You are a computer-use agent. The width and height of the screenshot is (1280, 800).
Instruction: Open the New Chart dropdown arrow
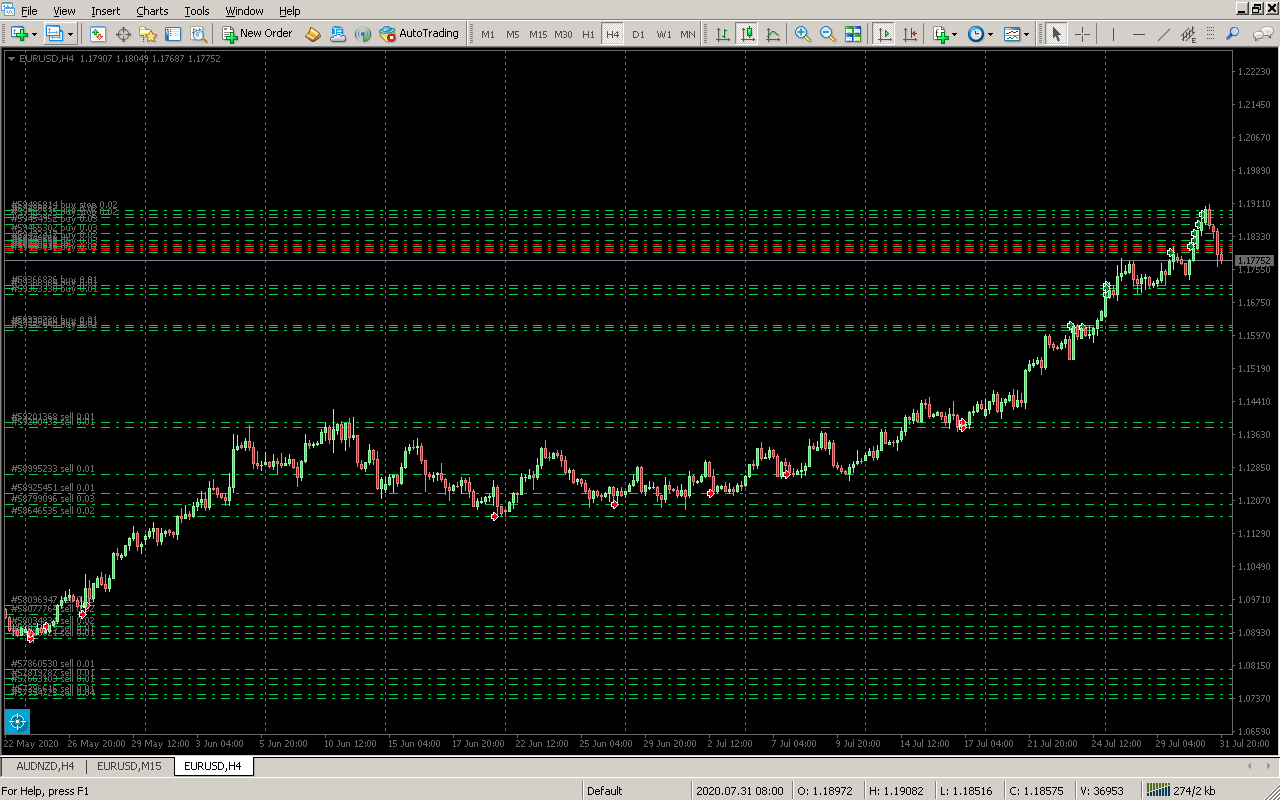34,34
